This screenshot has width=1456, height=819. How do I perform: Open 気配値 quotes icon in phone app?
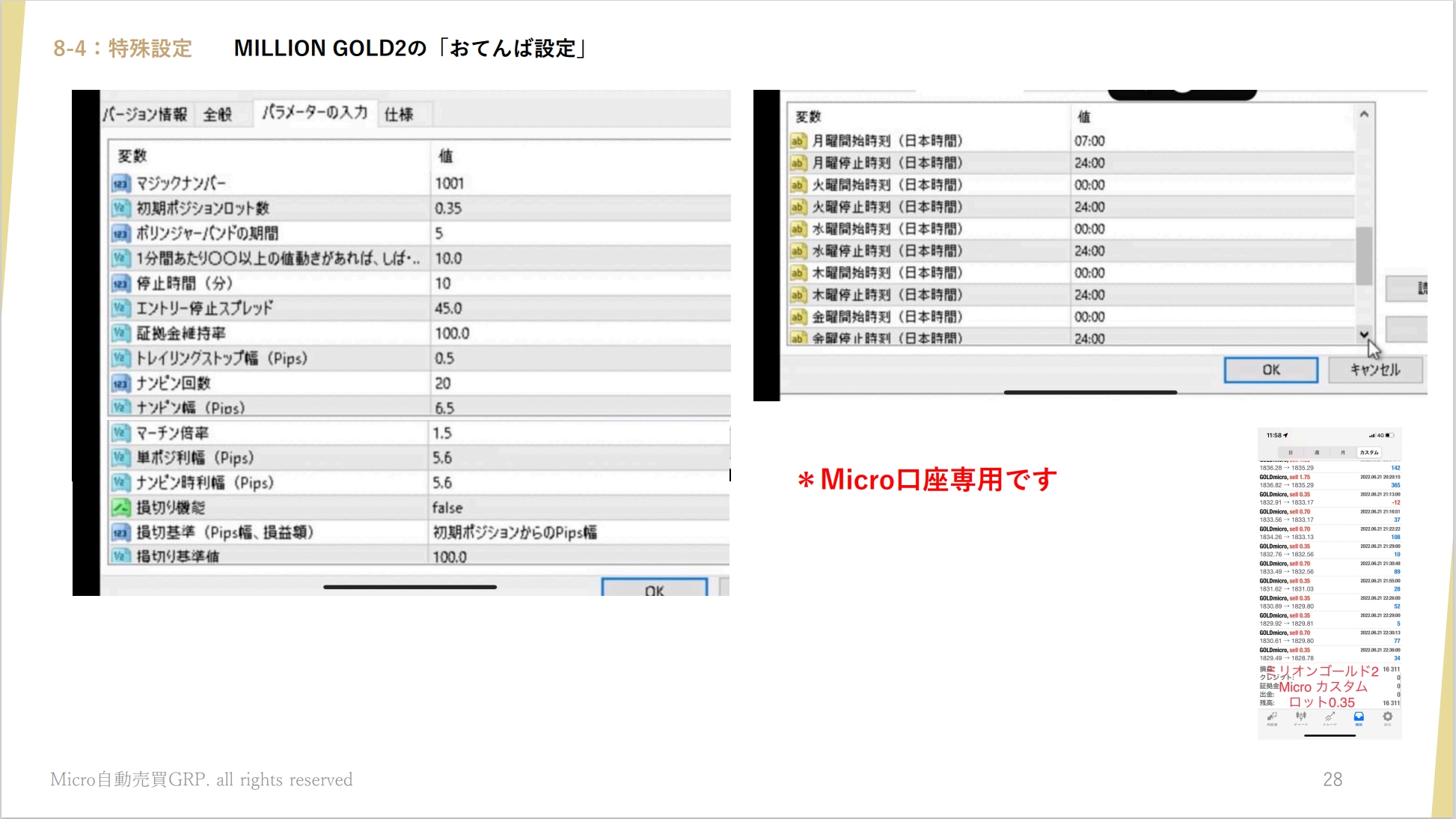click(x=1272, y=719)
